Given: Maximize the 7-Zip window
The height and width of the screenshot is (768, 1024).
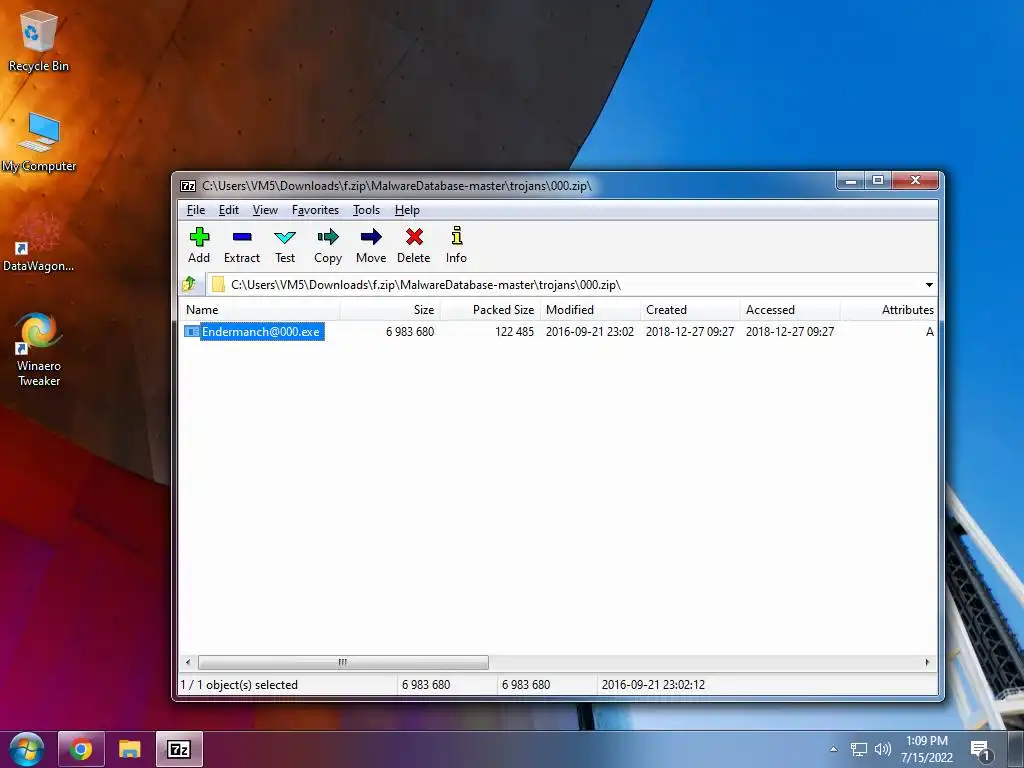Looking at the screenshot, I should point(878,181).
